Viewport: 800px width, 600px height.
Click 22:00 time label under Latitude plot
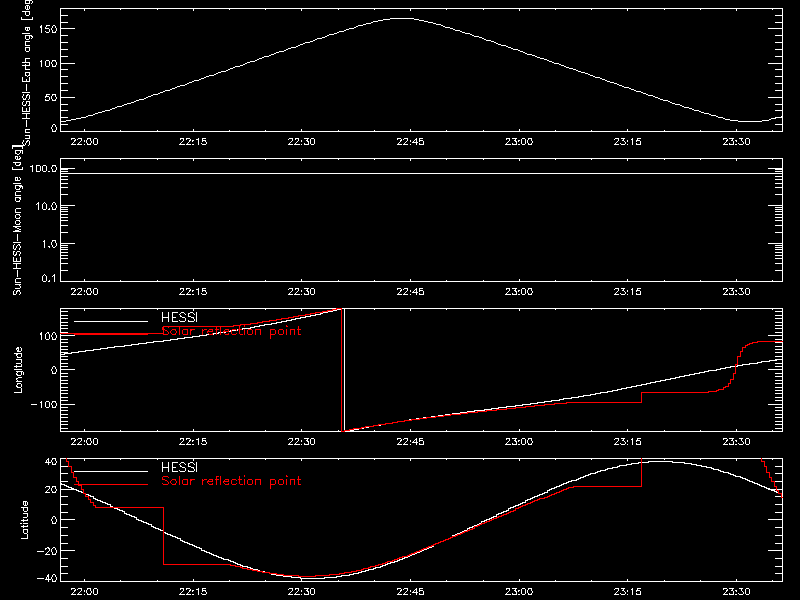[x=84, y=591]
